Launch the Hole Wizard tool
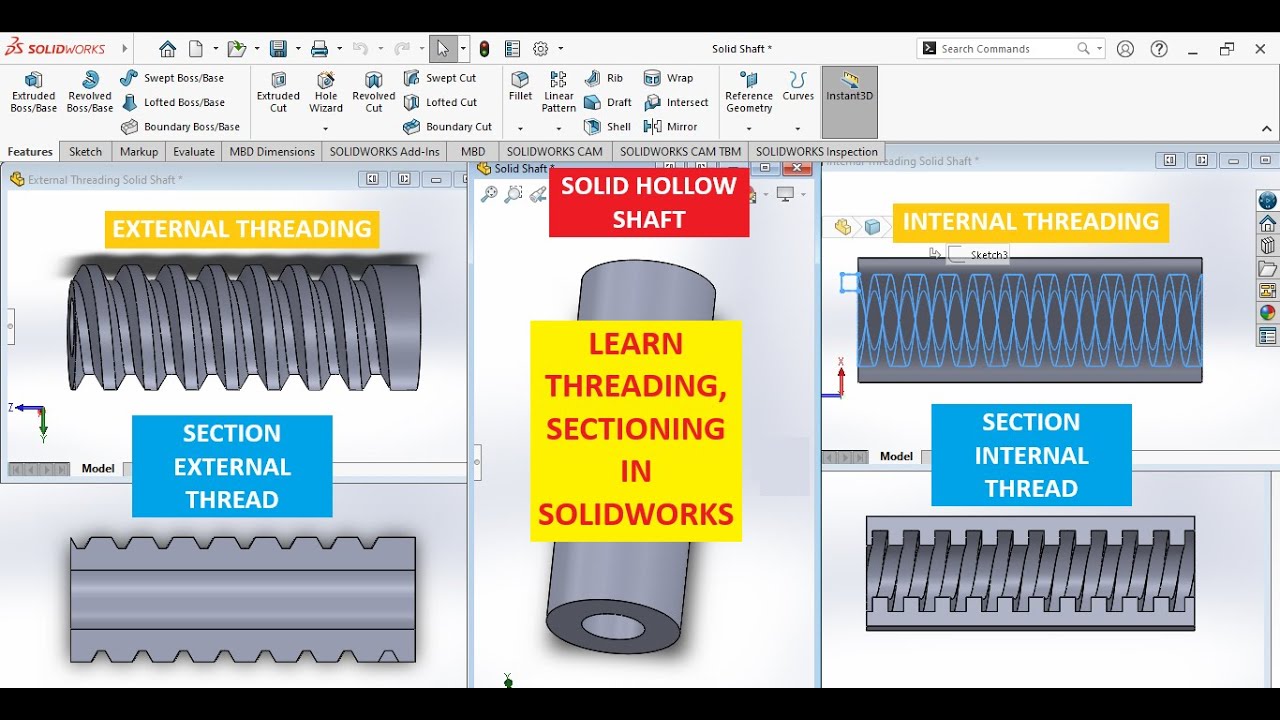This screenshot has height=720, width=1280. (x=326, y=92)
